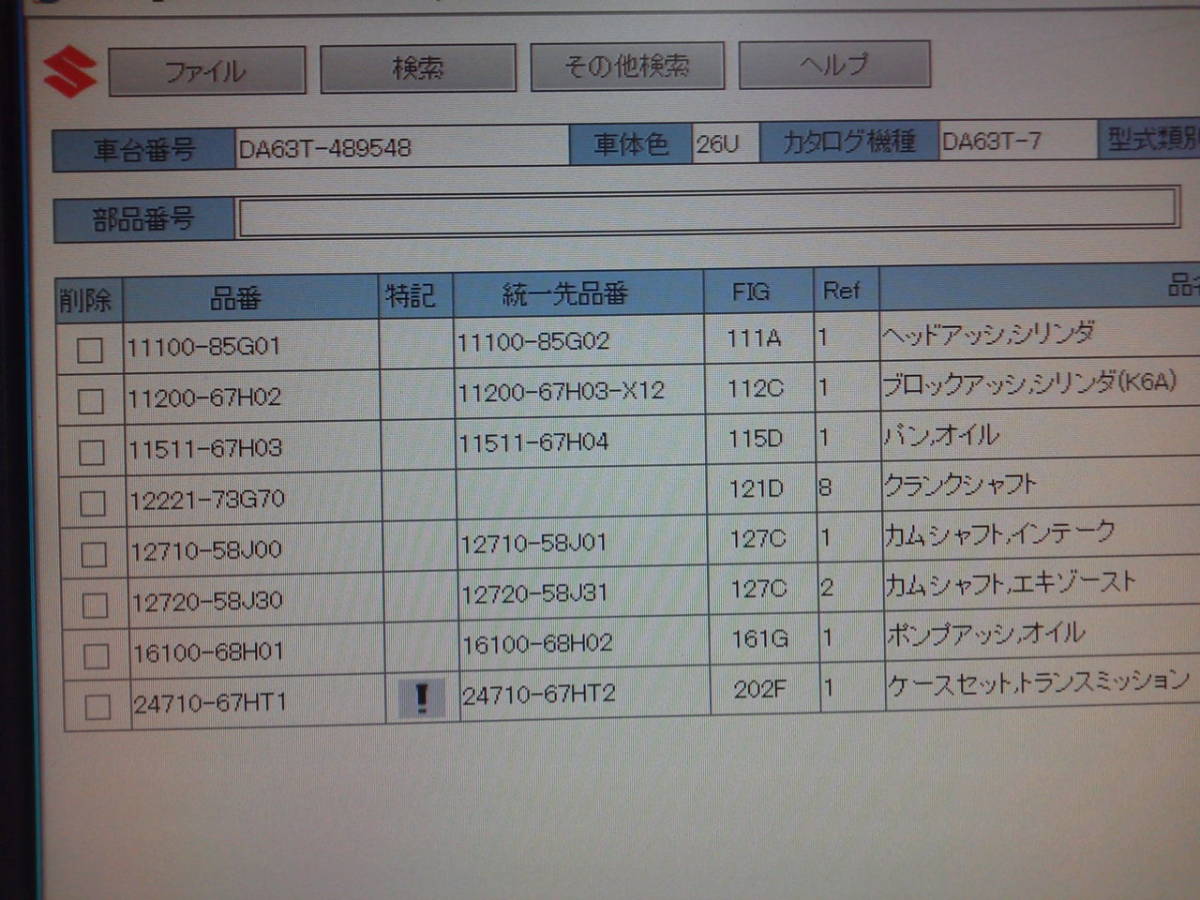Click part name パン,オイル

tap(942, 434)
